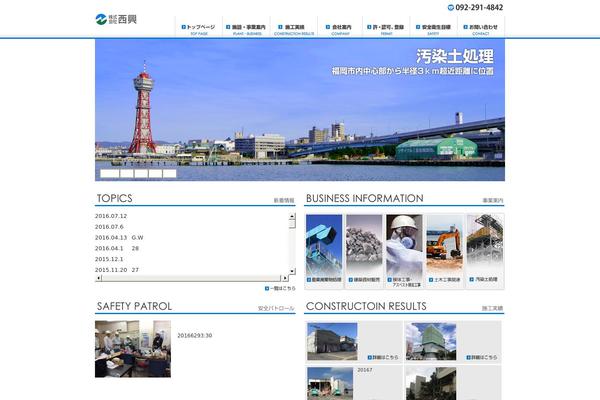Click topics list scroll-down arrow

(x=292, y=271)
